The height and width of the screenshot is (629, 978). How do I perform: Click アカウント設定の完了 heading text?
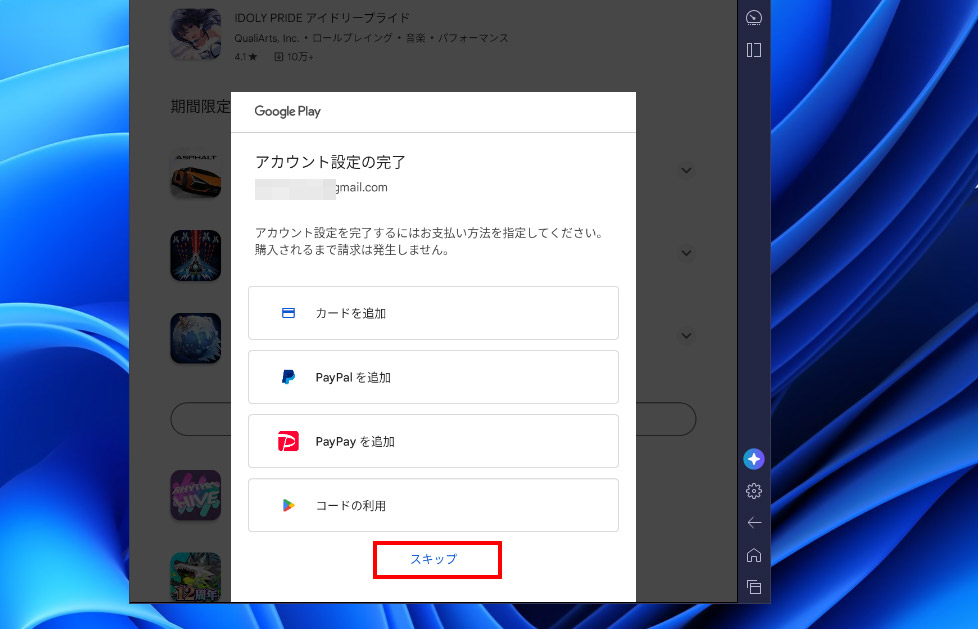point(331,162)
